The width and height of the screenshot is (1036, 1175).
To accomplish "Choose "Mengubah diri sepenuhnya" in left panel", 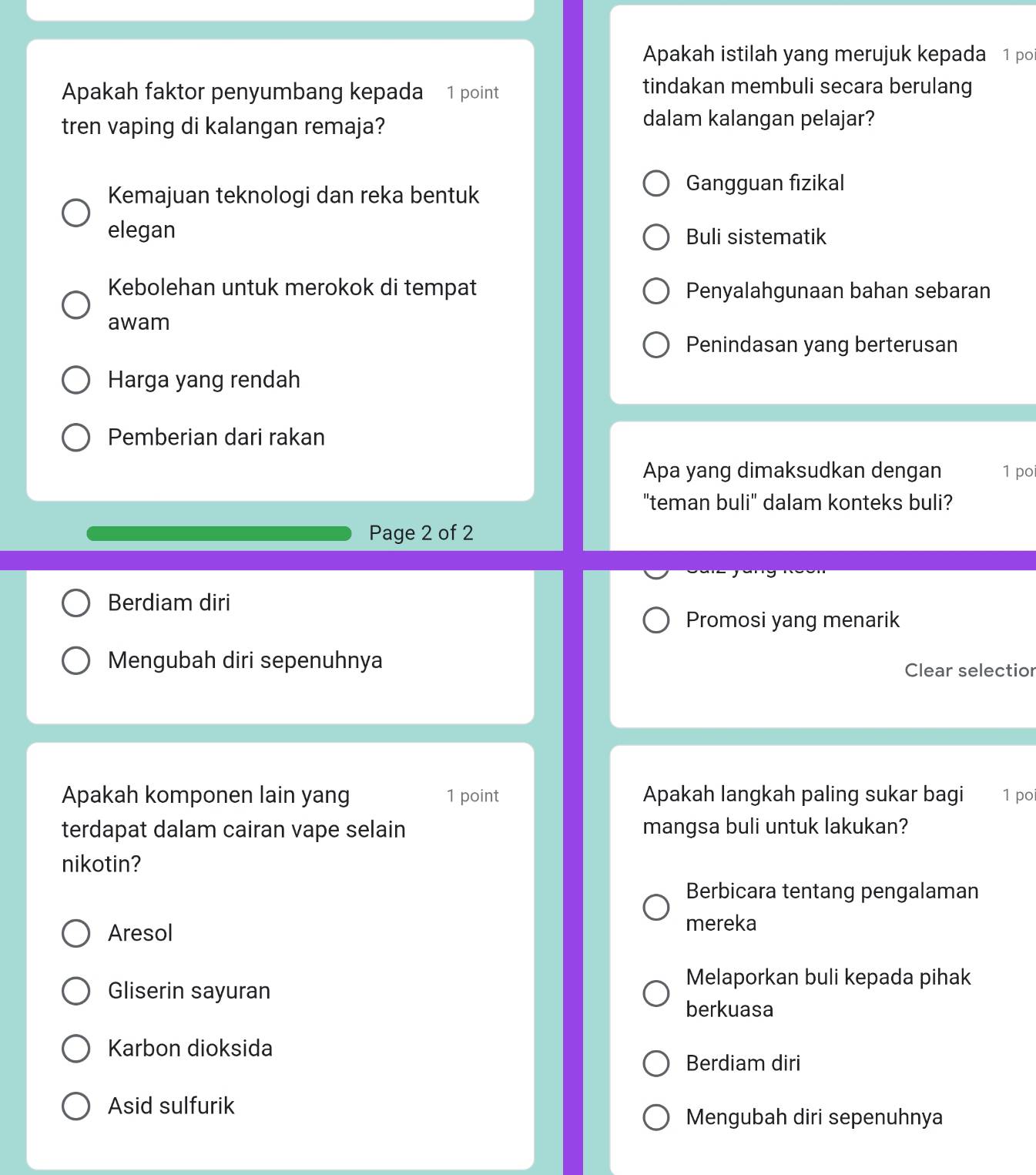I will point(75,661).
